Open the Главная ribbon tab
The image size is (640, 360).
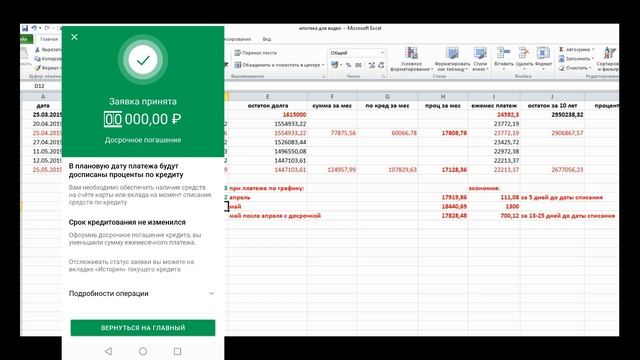point(49,39)
